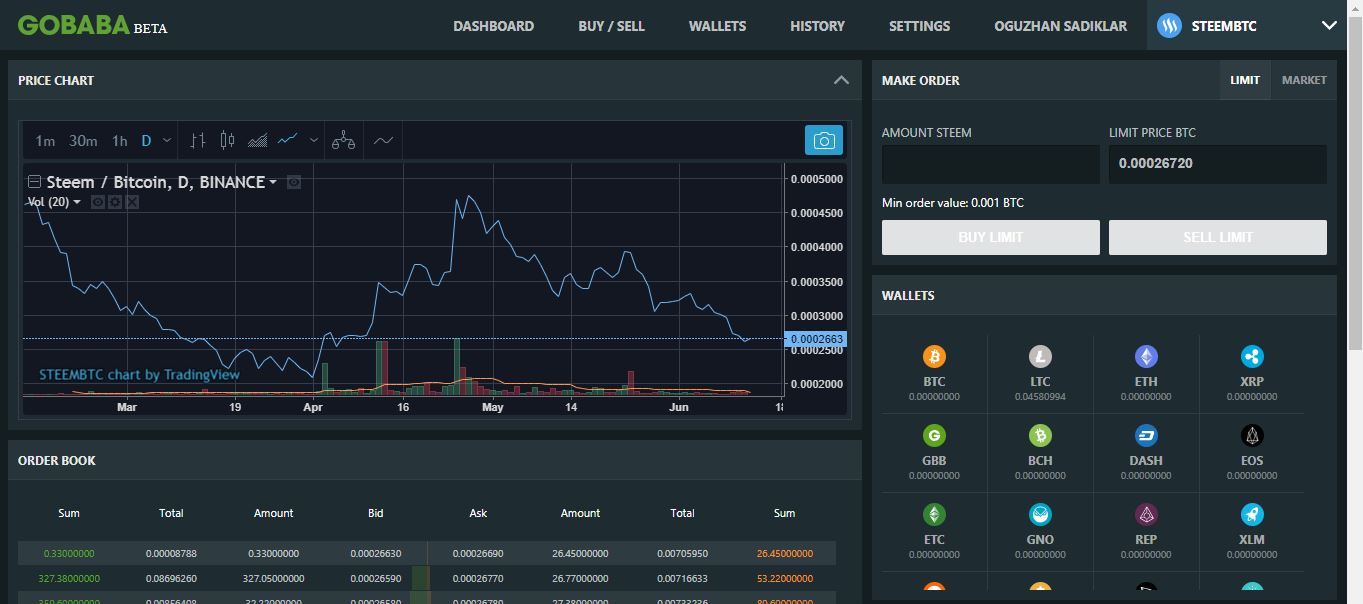Screen dimensions: 1363x604
Task: Open the STEEMBTC market selector
Action: (x=1248, y=26)
